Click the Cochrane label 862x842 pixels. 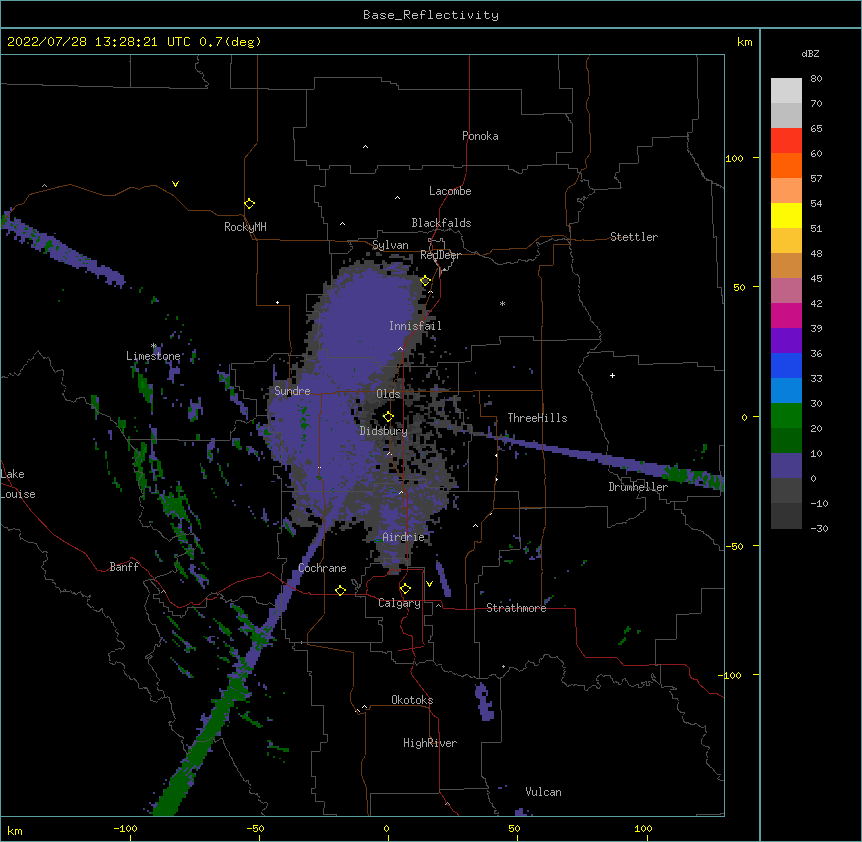pos(322,568)
